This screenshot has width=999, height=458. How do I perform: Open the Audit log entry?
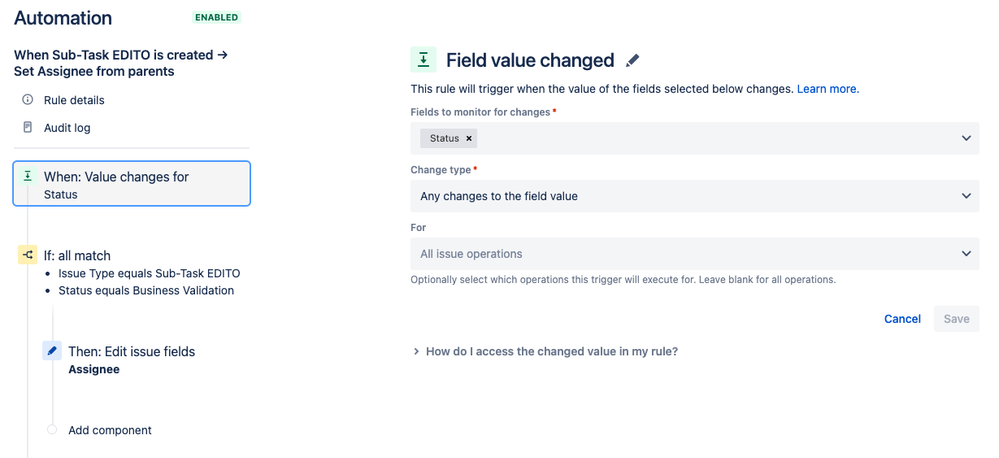coord(67,128)
